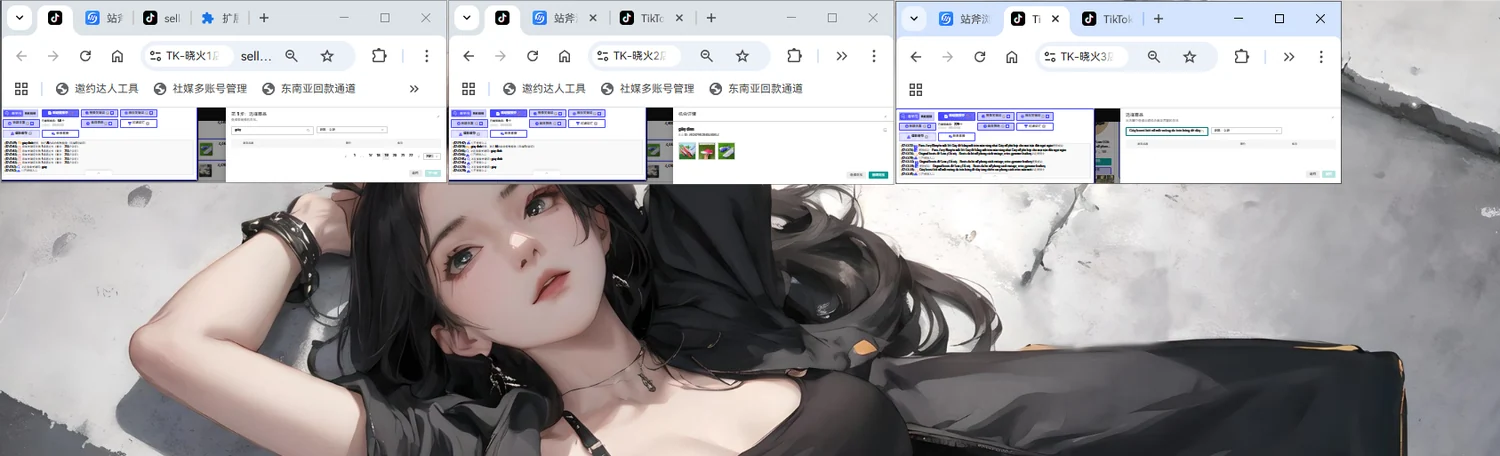The height and width of the screenshot is (456, 1500).
Task: Open the first dropdown in TK-晓火1 dialog
Action: click(x=270, y=130)
